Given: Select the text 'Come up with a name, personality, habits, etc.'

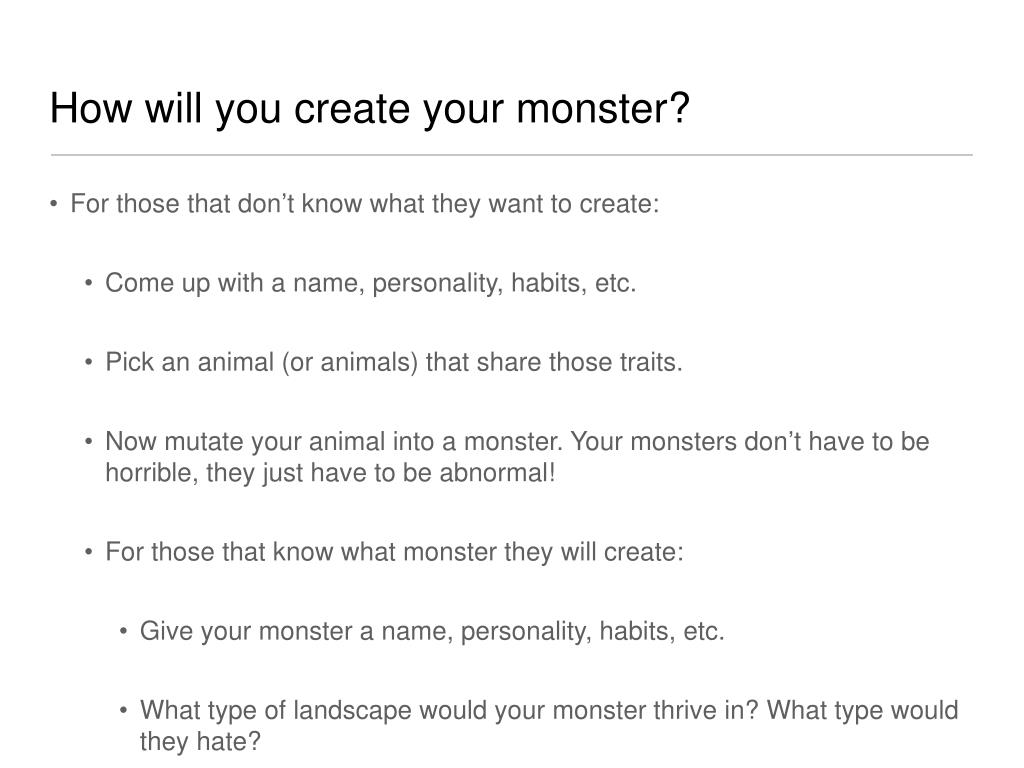Looking at the screenshot, I should pos(370,283).
